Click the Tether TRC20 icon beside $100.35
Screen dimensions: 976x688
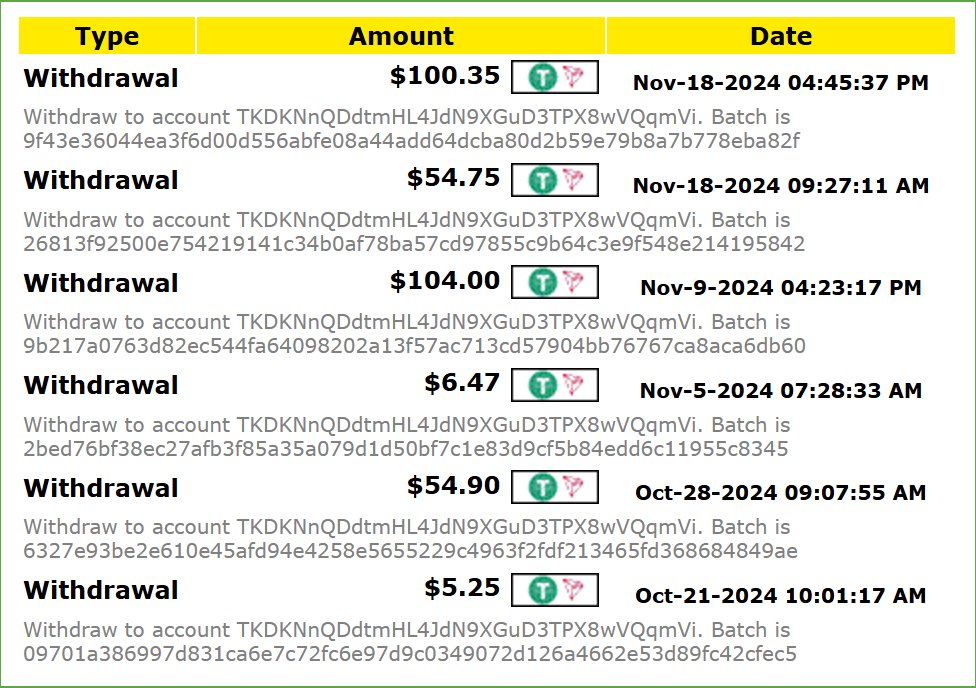pos(555,77)
